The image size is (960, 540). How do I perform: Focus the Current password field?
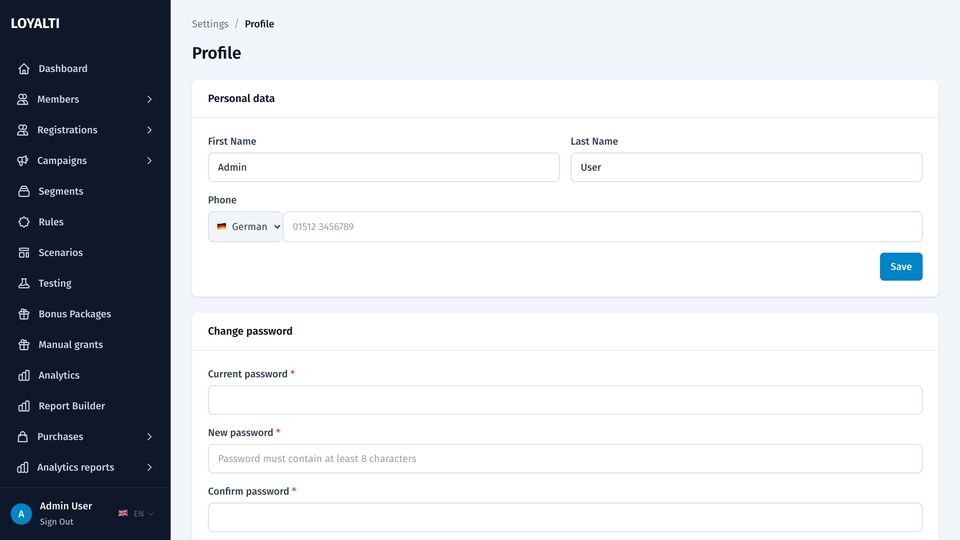565,400
